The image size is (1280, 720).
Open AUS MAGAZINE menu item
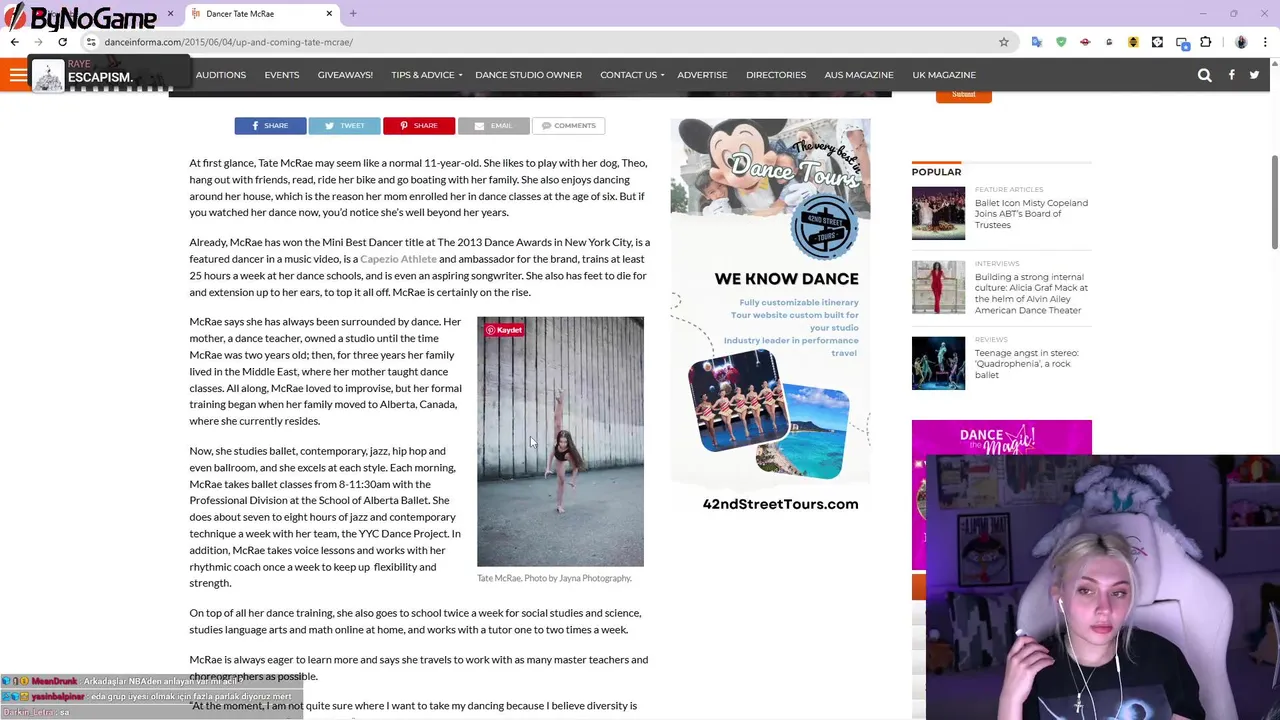[858, 75]
